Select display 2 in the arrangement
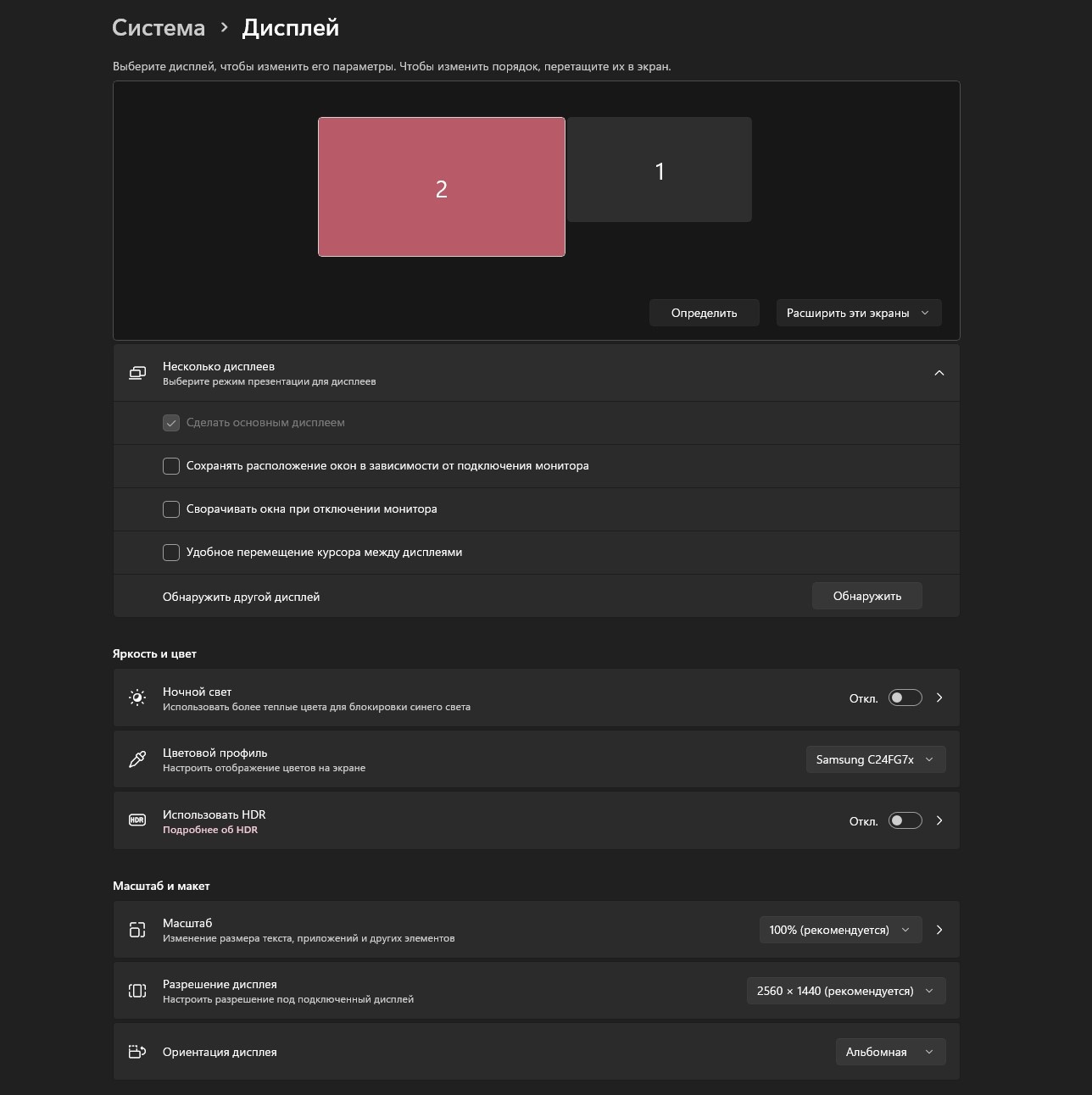Image resolution: width=1092 pixels, height=1095 pixels. pyautogui.click(x=442, y=186)
